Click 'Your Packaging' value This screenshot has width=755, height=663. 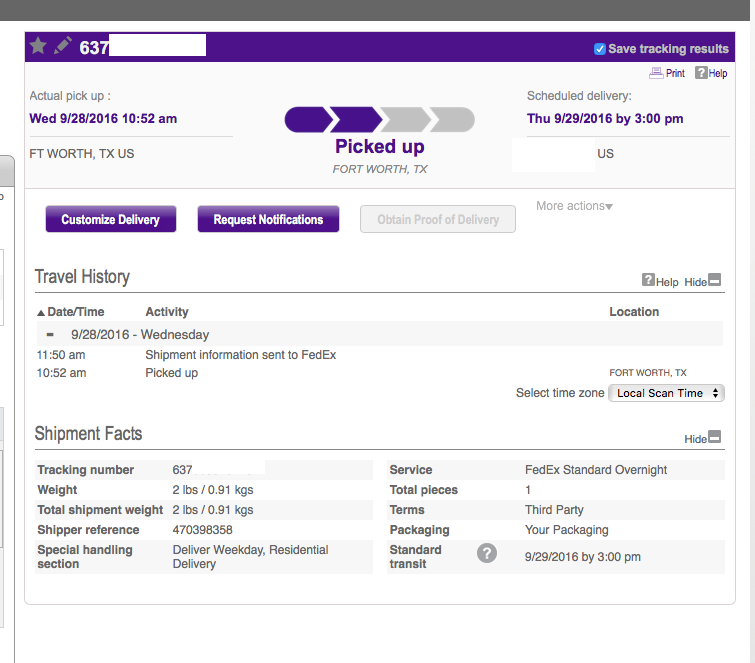pyautogui.click(x=567, y=530)
